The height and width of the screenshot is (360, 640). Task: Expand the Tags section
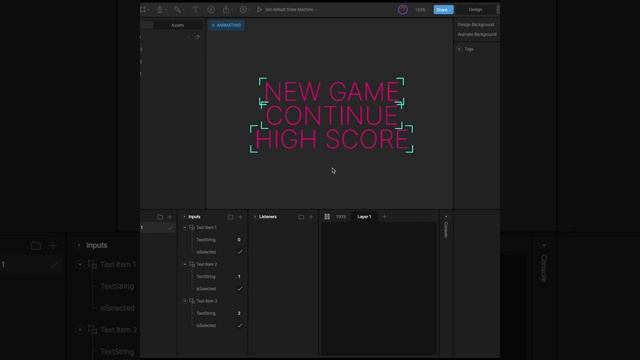pos(459,49)
